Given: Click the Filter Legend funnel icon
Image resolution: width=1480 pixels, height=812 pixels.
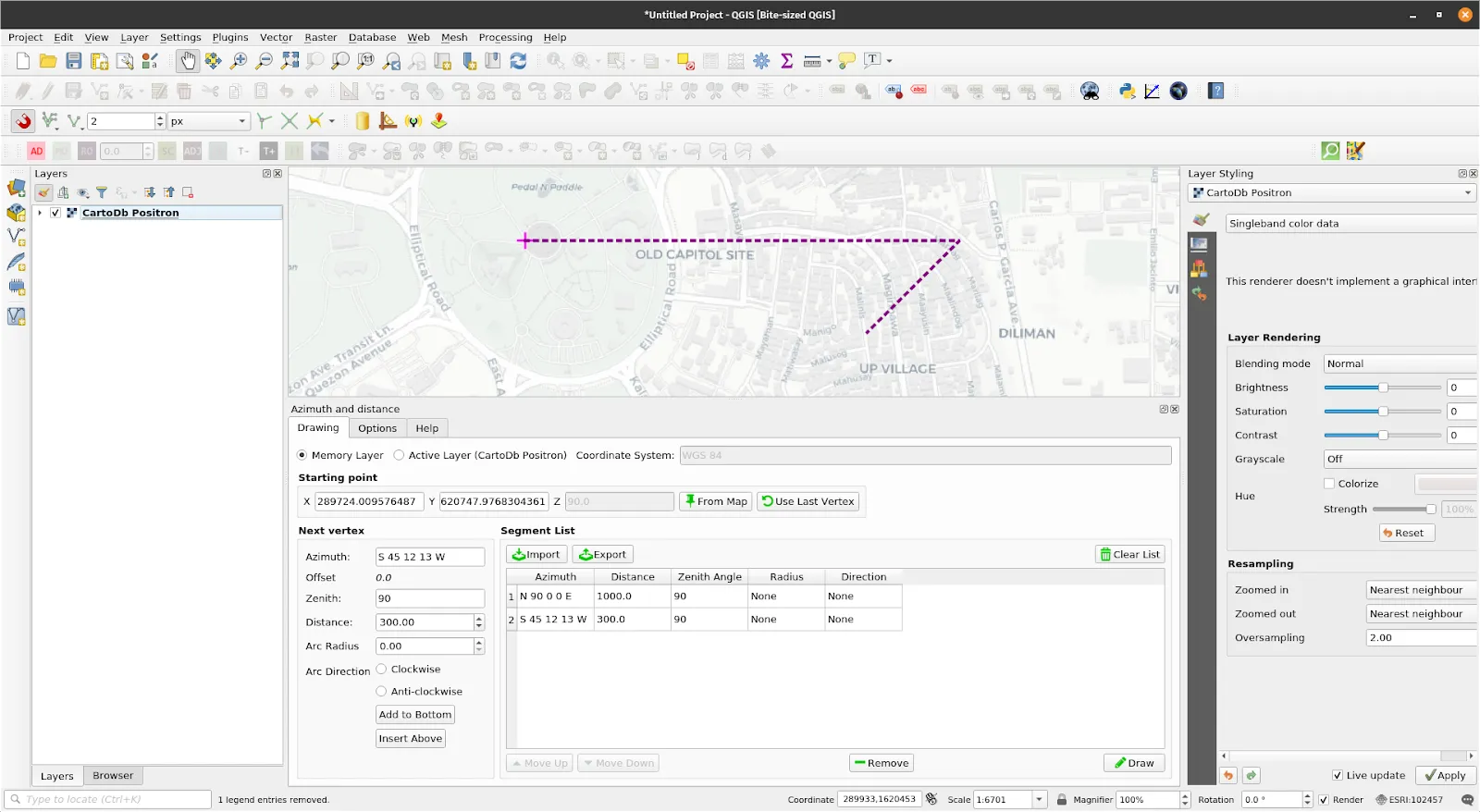Looking at the screenshot, I should (102, 192).
